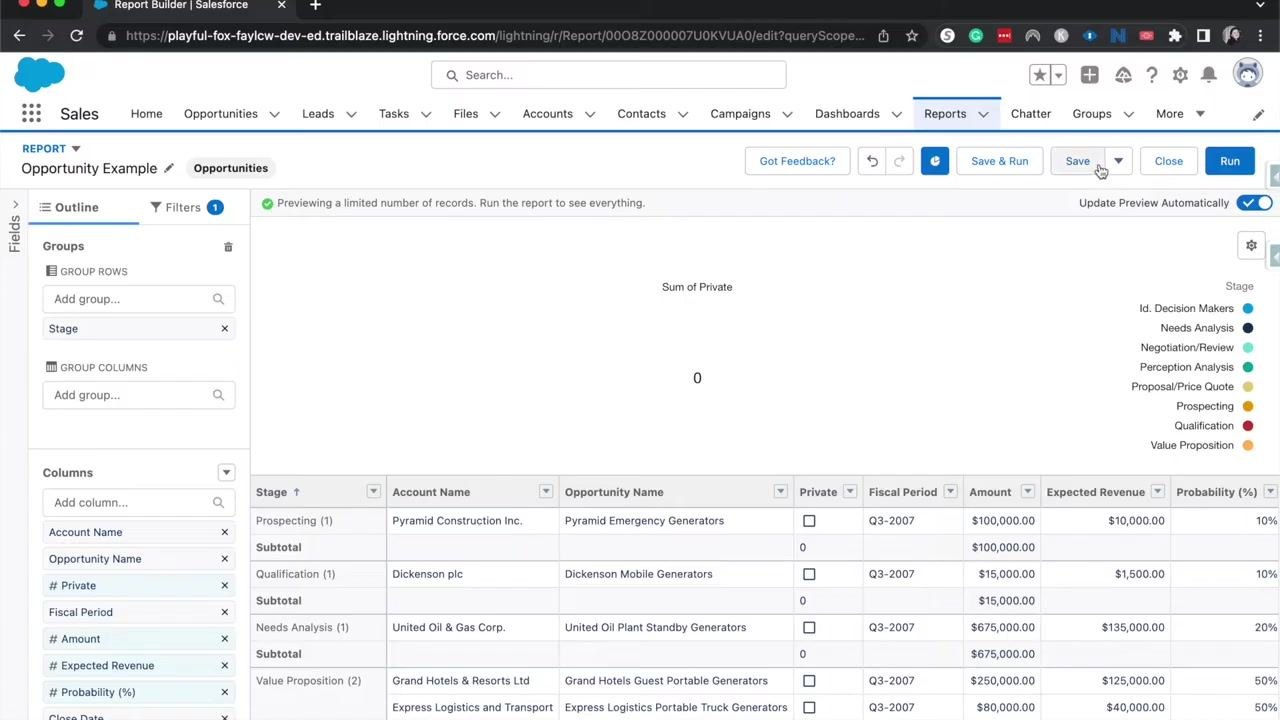
Task: Click the Save & Run button
Action: coord(999,161)
